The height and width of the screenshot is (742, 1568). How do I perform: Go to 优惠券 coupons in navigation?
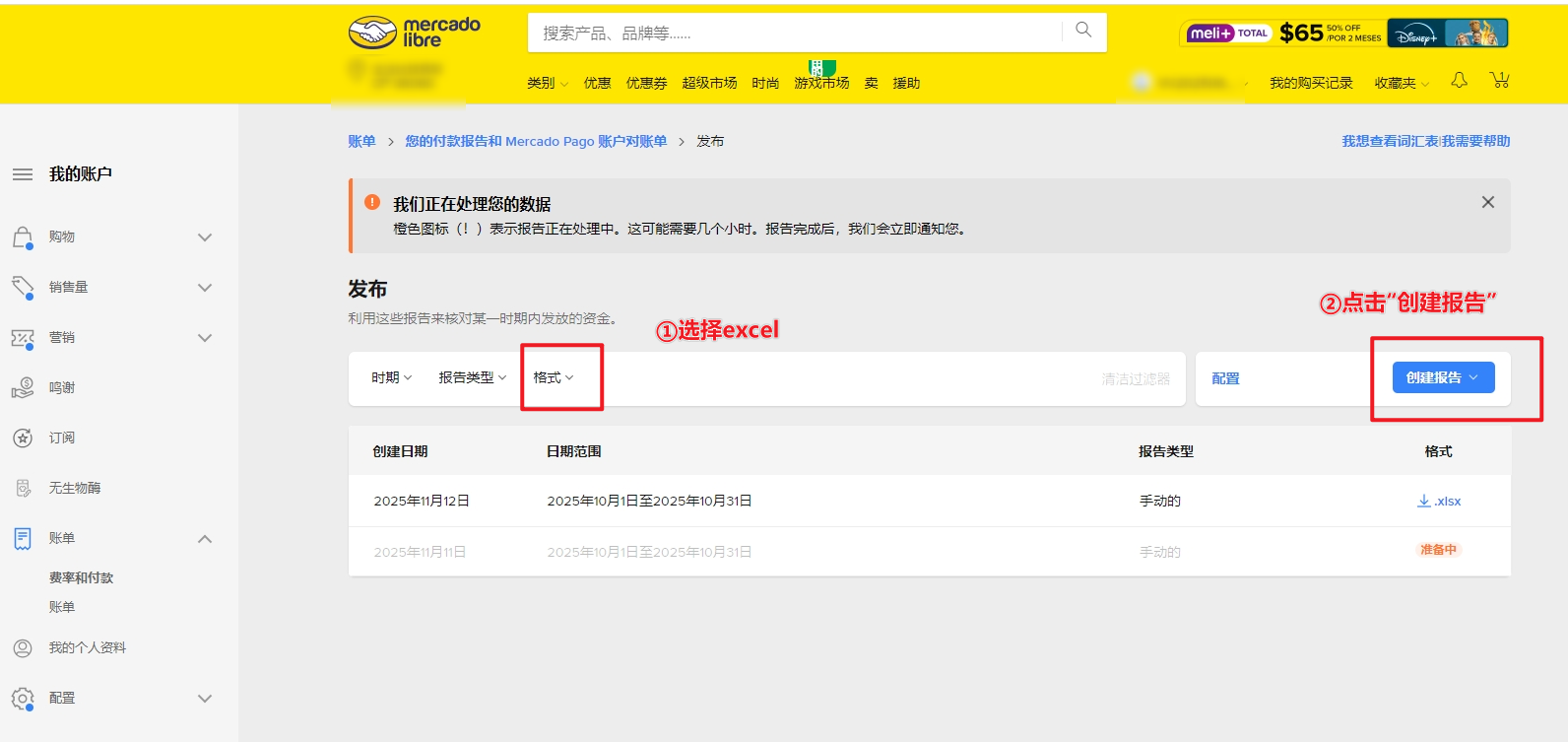646,84
